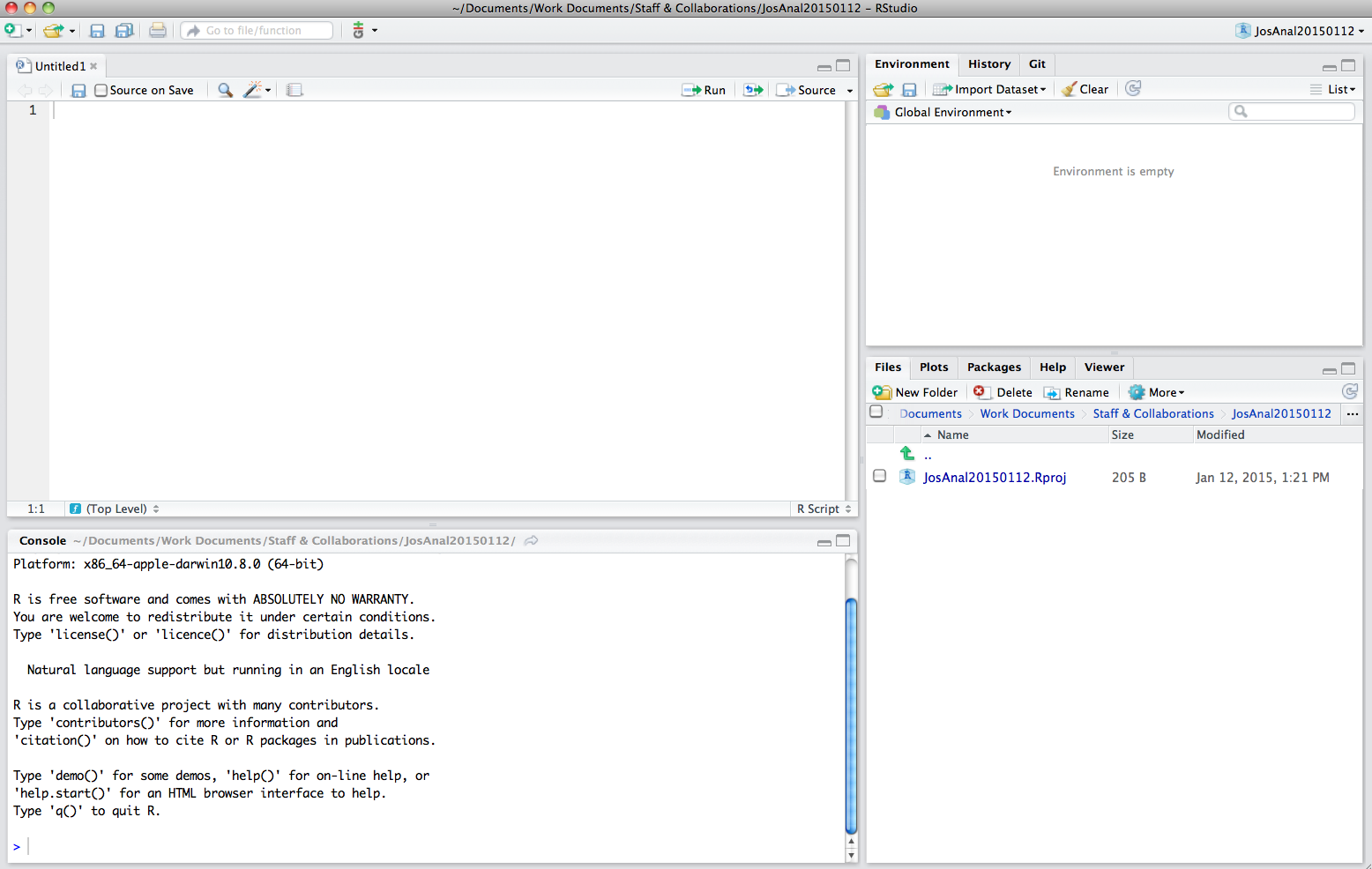Switch to the History tab
1372x869 pixels.
tap(989, 64)
